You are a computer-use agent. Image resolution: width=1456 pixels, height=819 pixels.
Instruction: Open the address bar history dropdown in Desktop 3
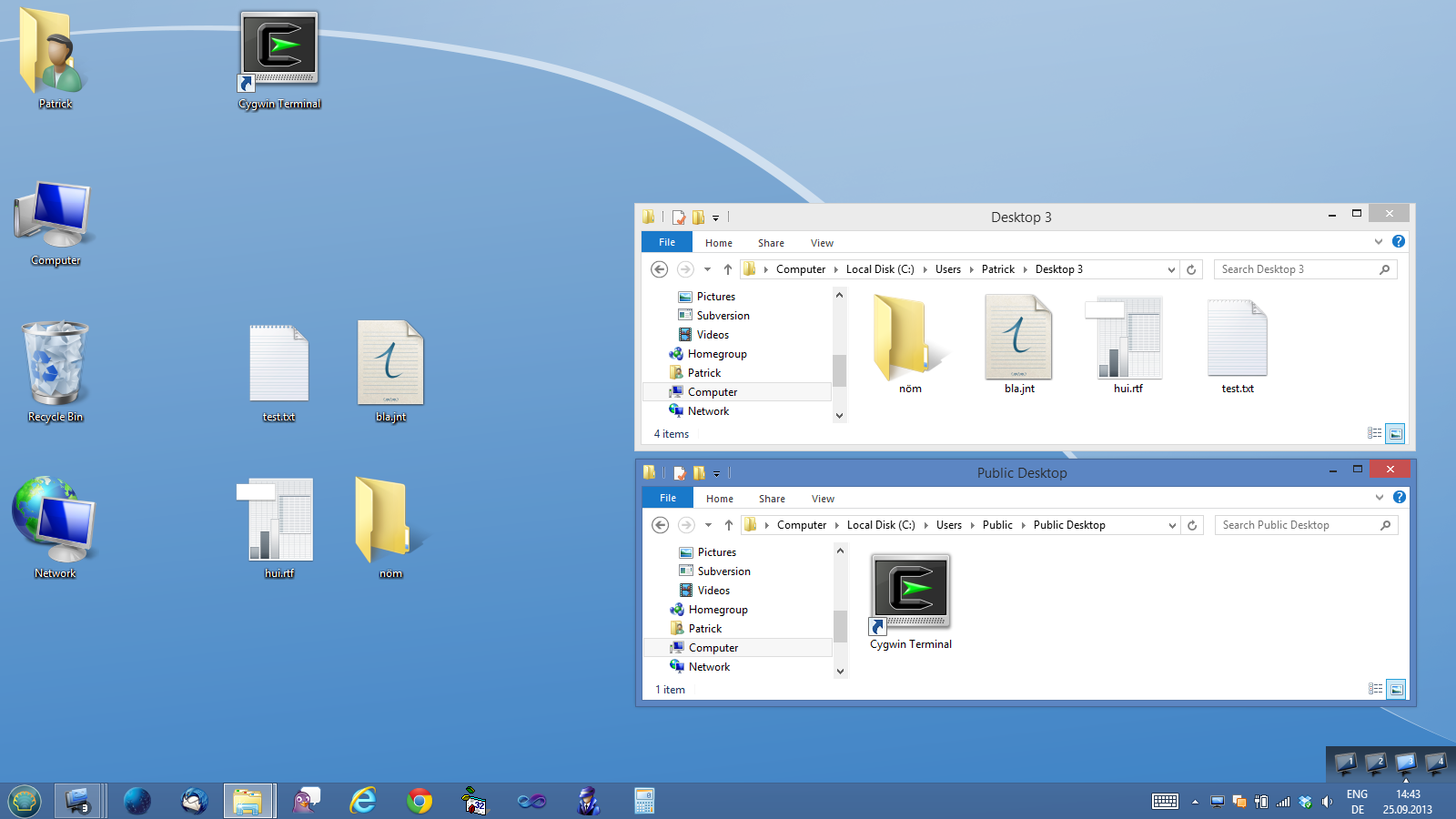tap(1171, 269)
